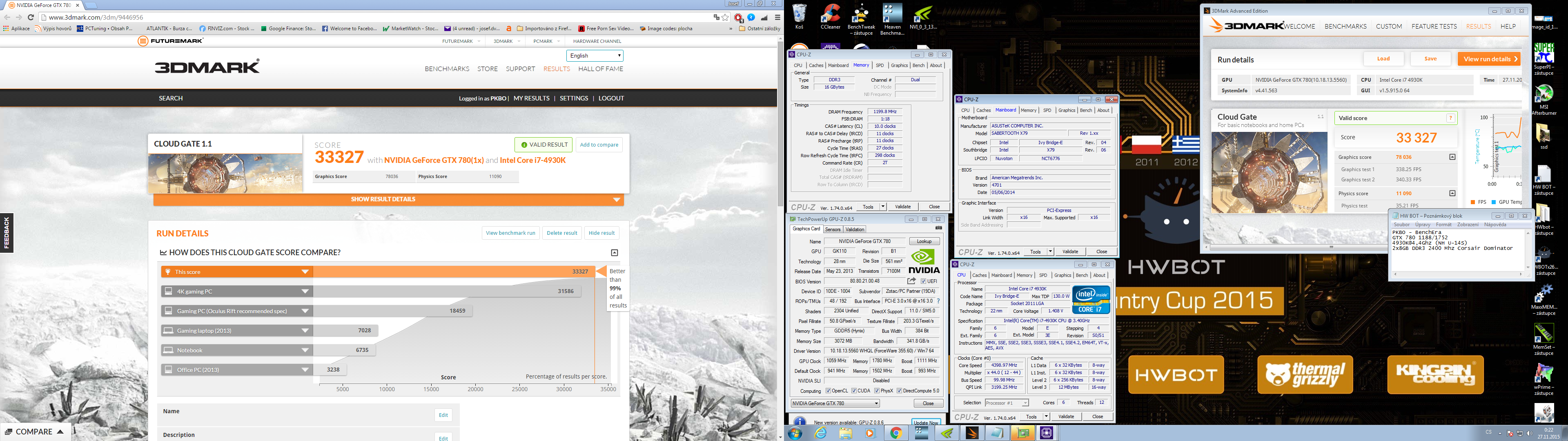This screenshot has width=1568, height=441.
Task: Open the BenchTweak desktop shortcut
Action: (861, 20)
